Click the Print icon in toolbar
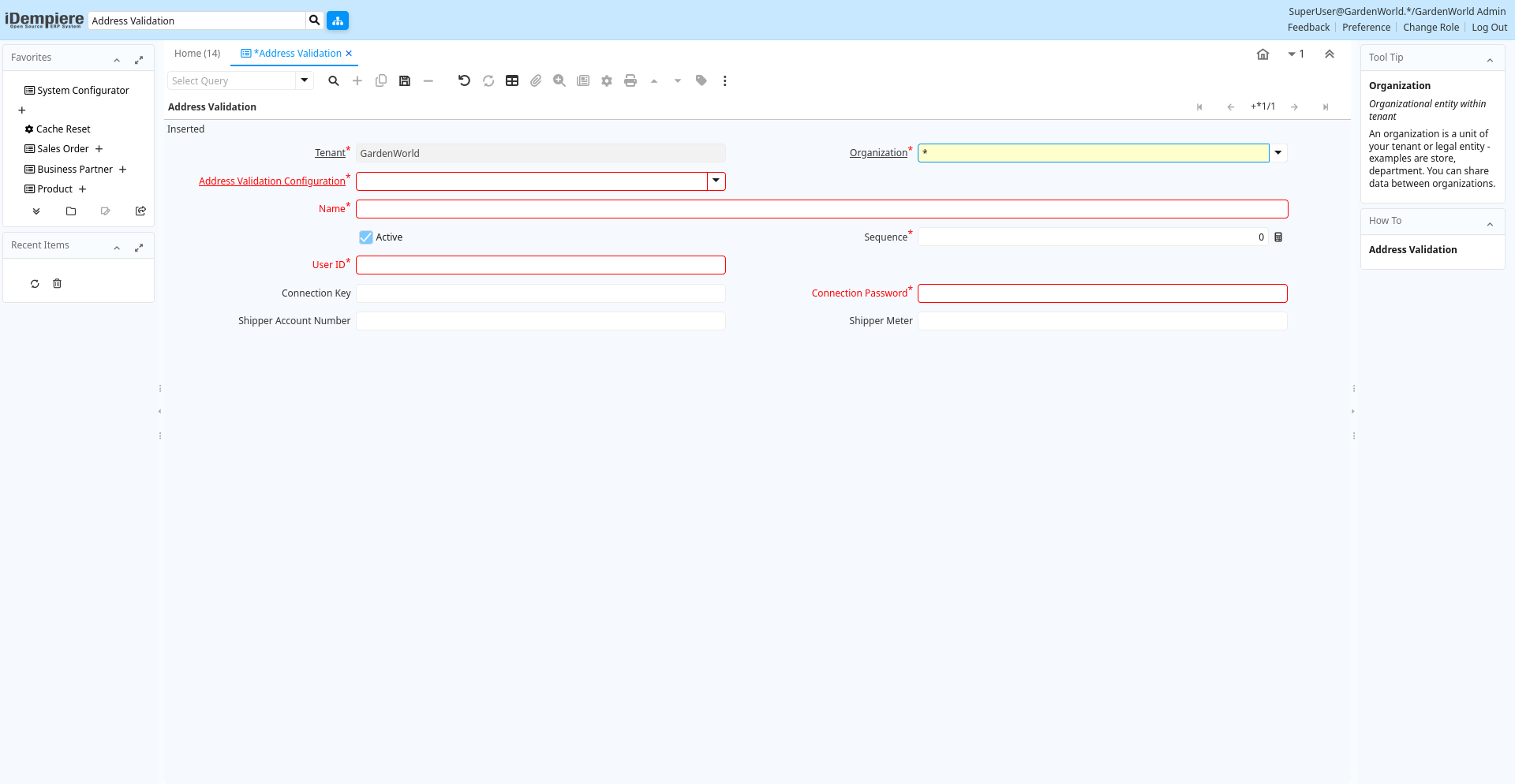1515x784 pixels. pyautogui.click(x=630, y=80)
